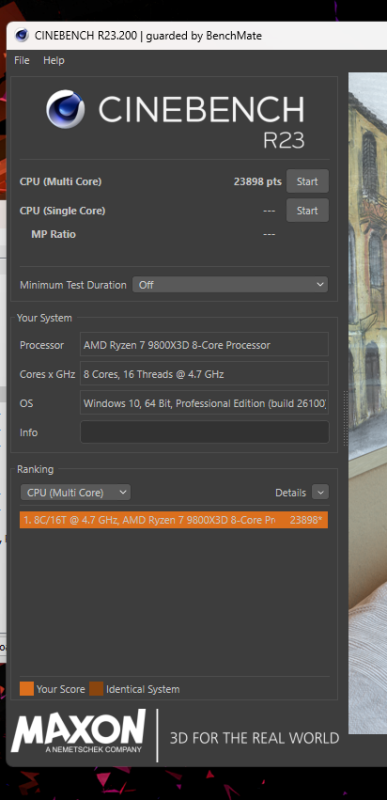
Task: Open the CPU (Multi Core) ranking dropdown
Action: (75, 492)
